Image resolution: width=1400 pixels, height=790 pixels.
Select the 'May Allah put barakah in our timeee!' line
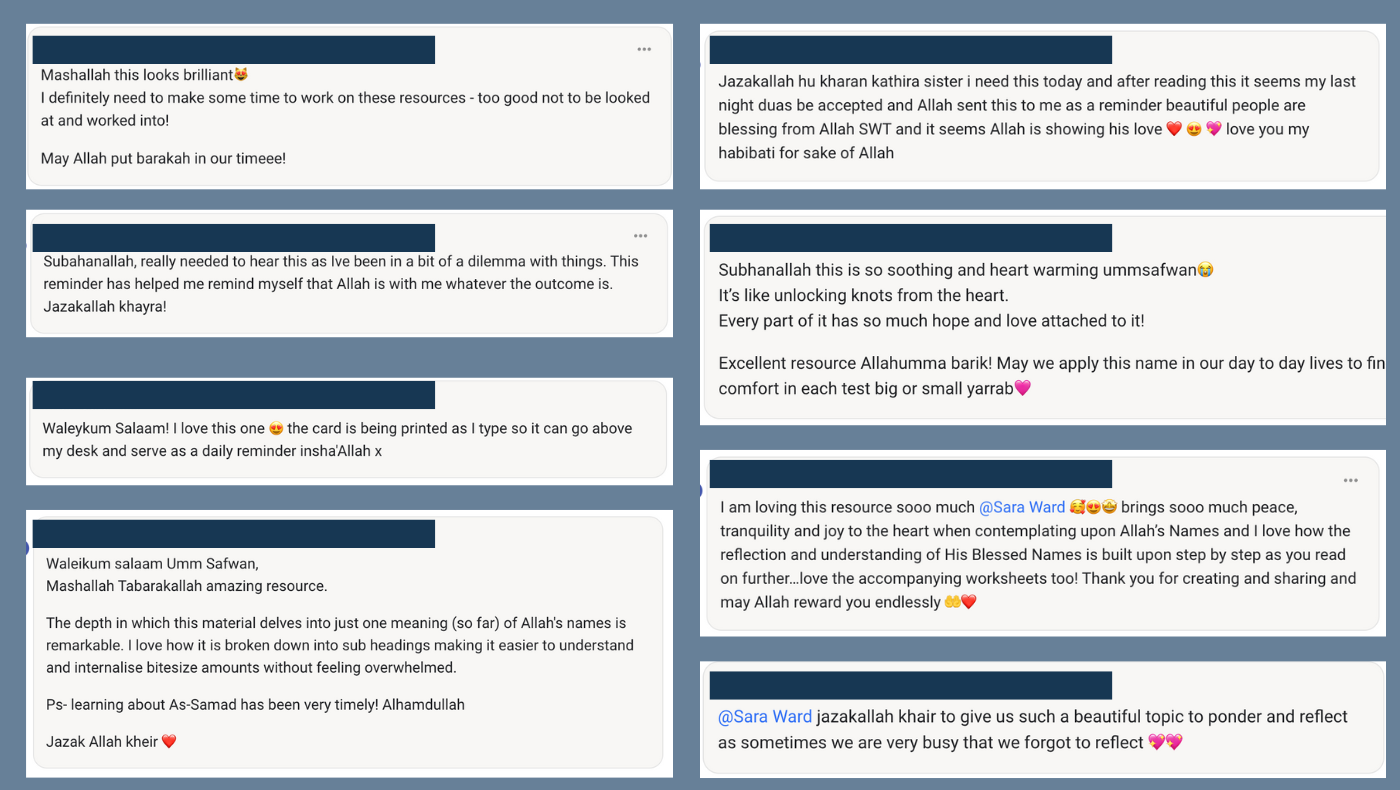click(x=164, y=159)
